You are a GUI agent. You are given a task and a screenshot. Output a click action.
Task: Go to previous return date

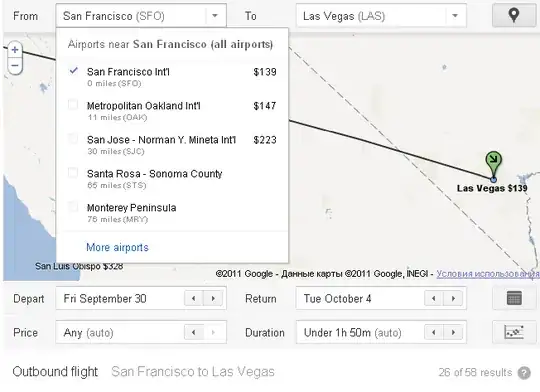[x=434, y=298]
